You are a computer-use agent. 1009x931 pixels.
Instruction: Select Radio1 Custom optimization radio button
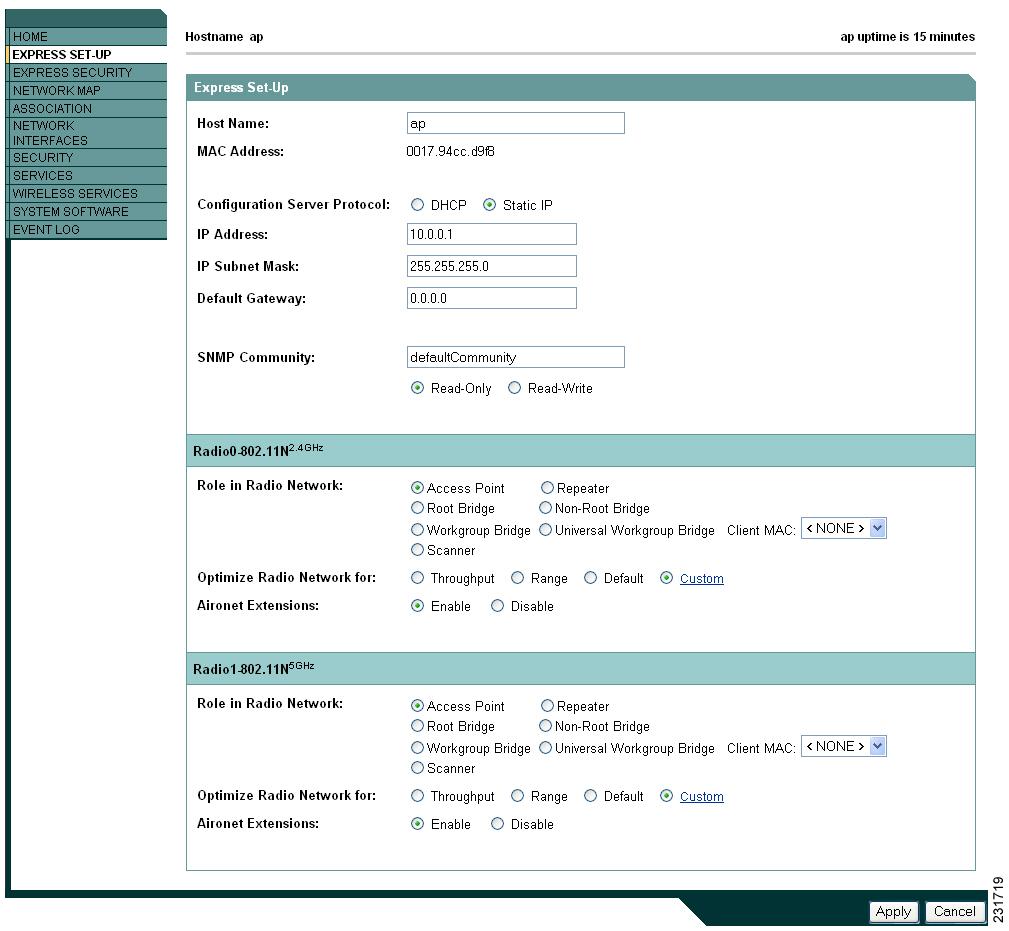click(x=667, y=796)
